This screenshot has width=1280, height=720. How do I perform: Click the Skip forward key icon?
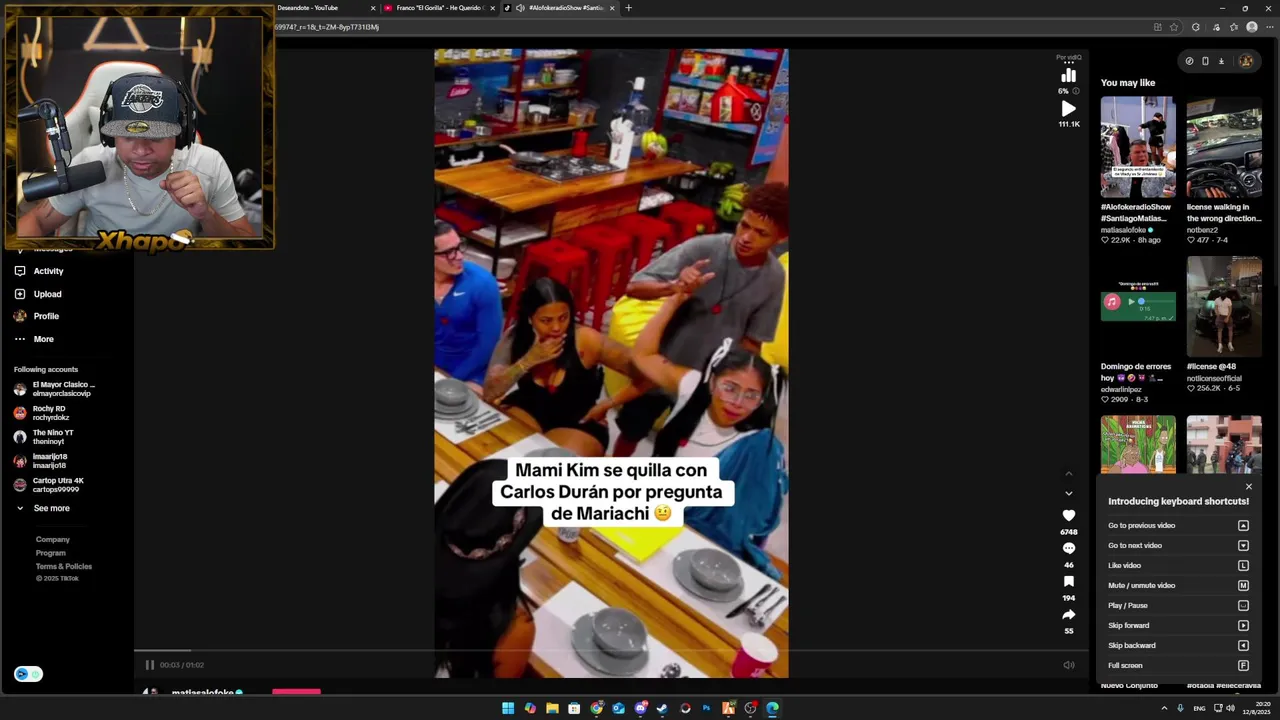coord(1243,626)
